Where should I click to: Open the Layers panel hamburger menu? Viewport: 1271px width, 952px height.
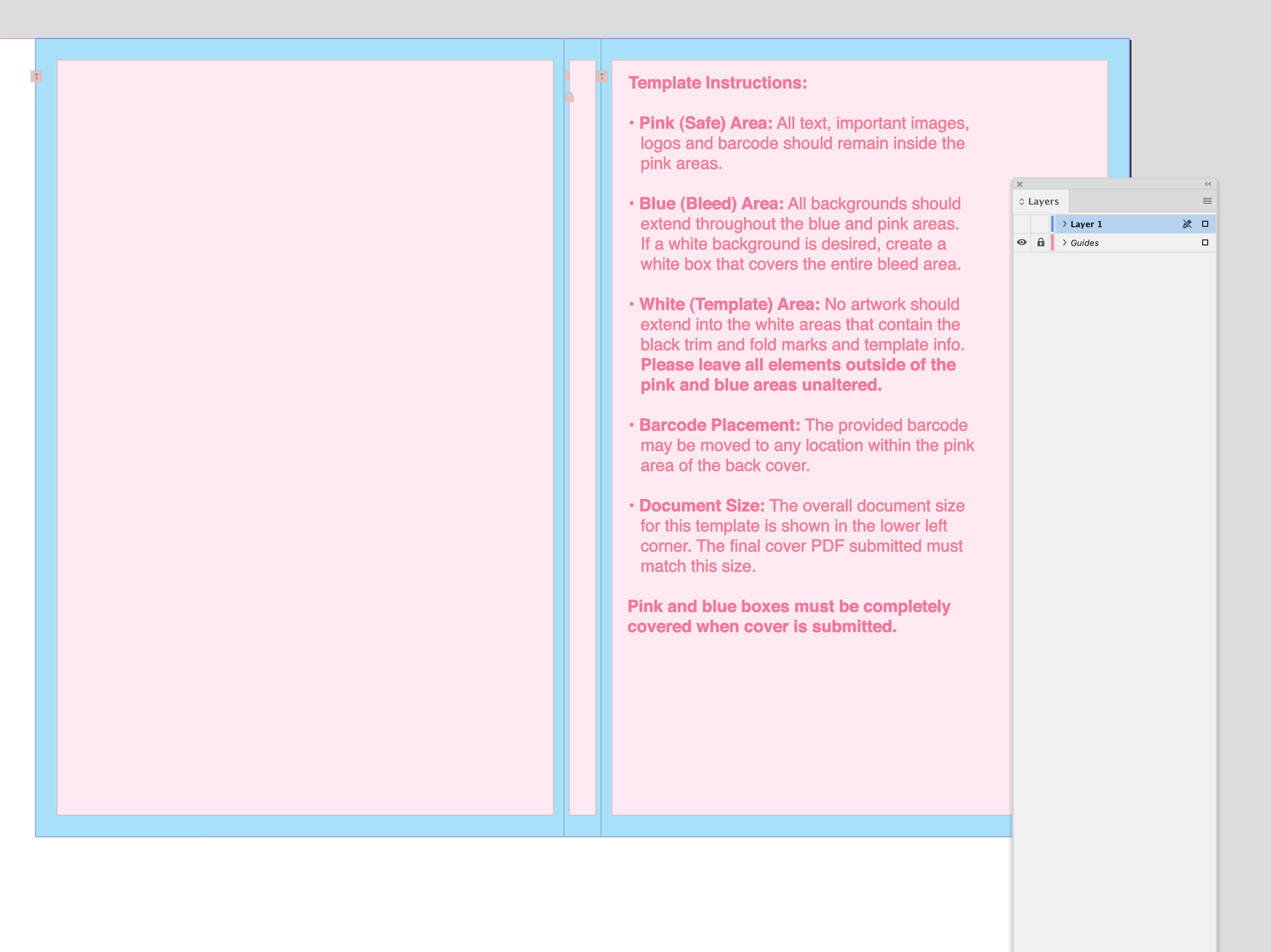point(1206,201)
